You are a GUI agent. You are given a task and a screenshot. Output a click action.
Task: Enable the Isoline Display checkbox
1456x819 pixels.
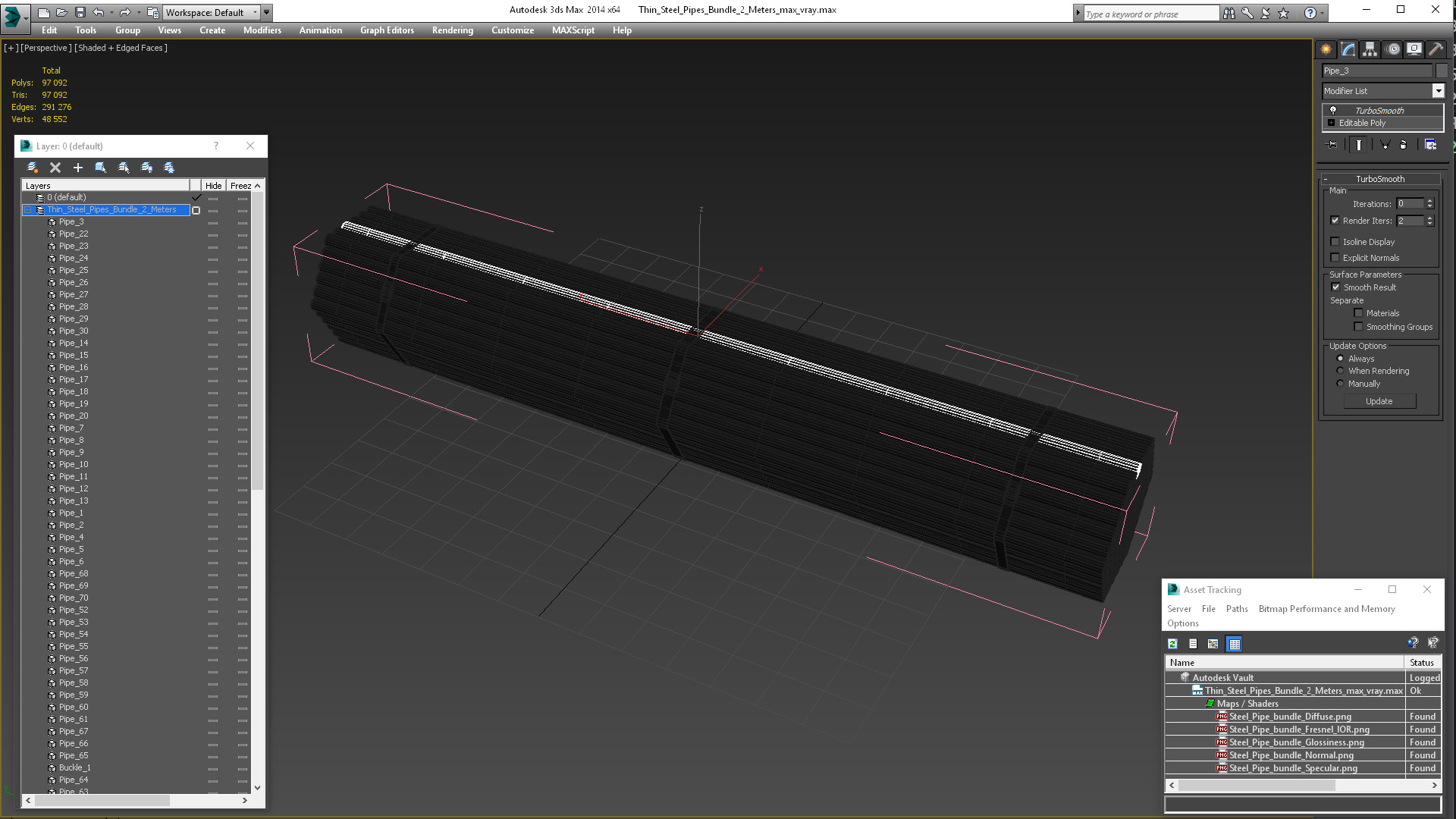pyautogui.click(x=1335, y=242)
